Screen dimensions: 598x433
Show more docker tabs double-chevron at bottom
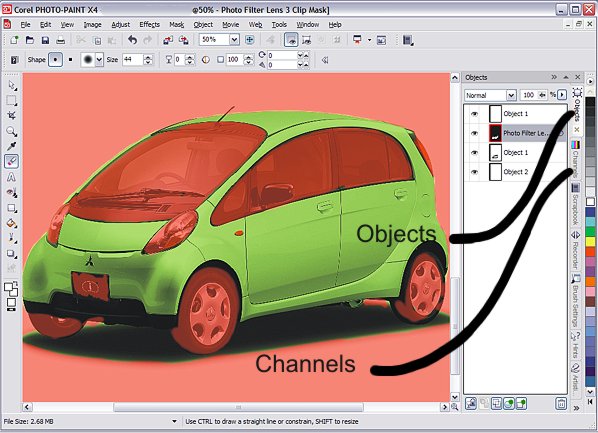coord(576,408)
